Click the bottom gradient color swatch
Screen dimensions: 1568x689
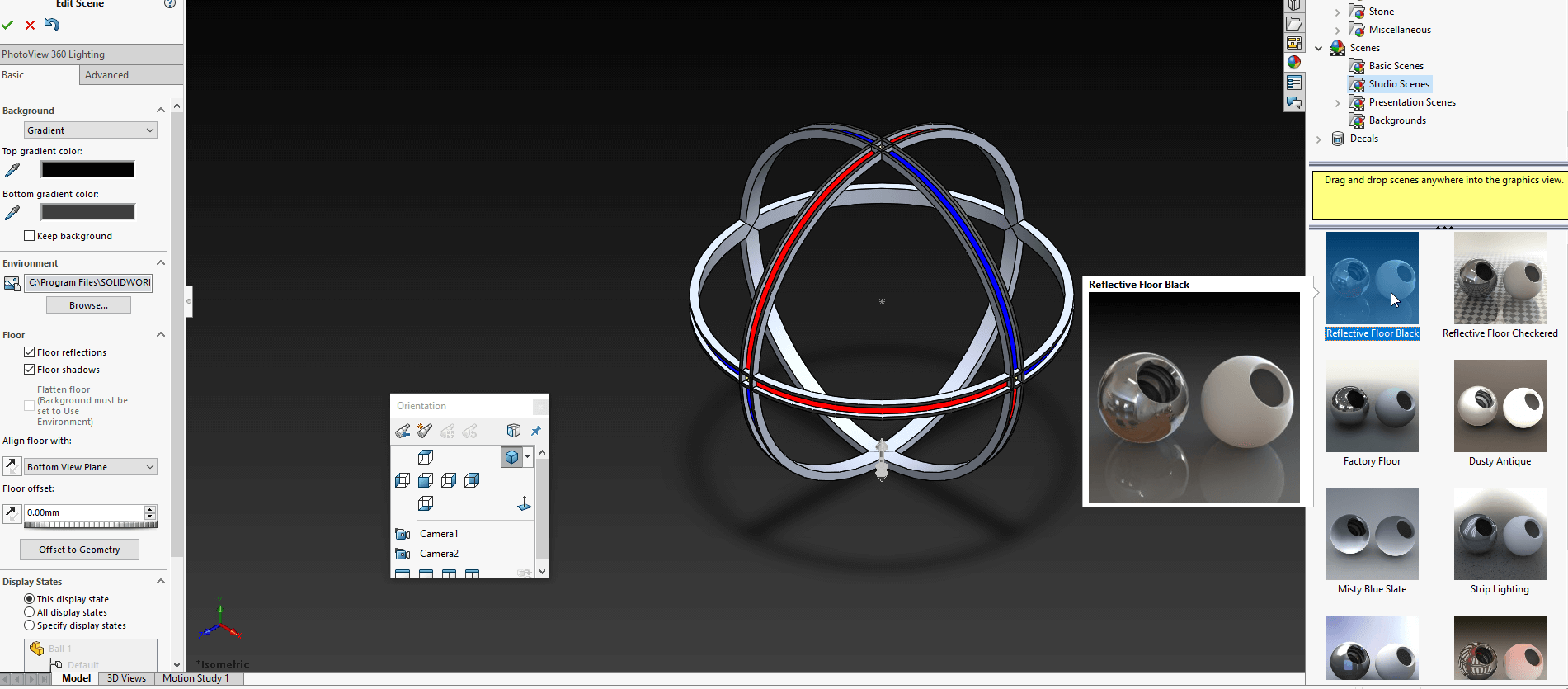click(87, 212)
